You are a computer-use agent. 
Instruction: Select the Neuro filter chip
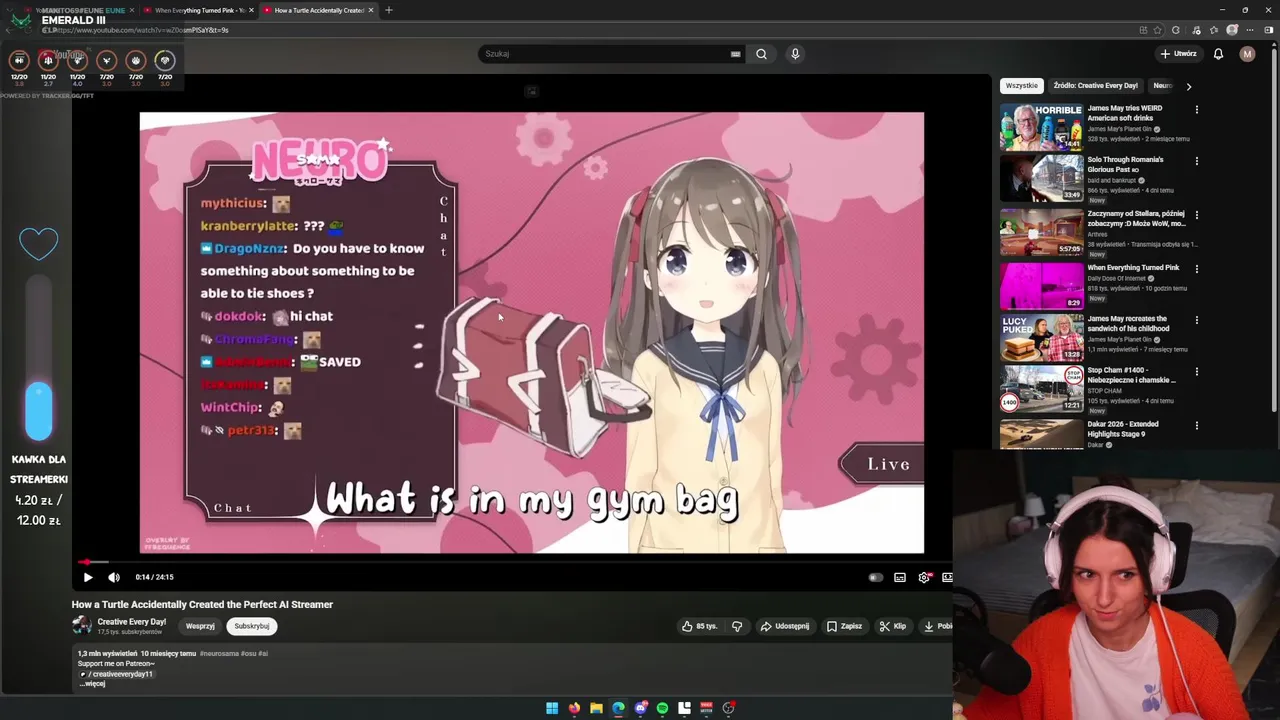pos(1161,86)
